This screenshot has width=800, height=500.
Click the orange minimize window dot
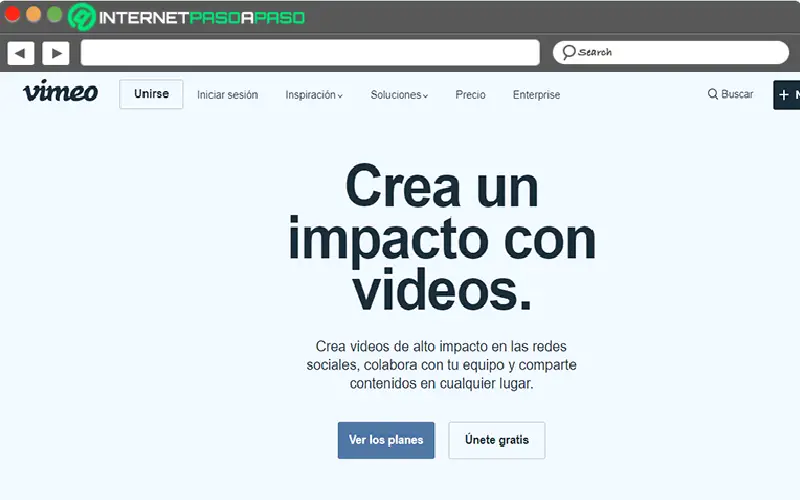34,14
